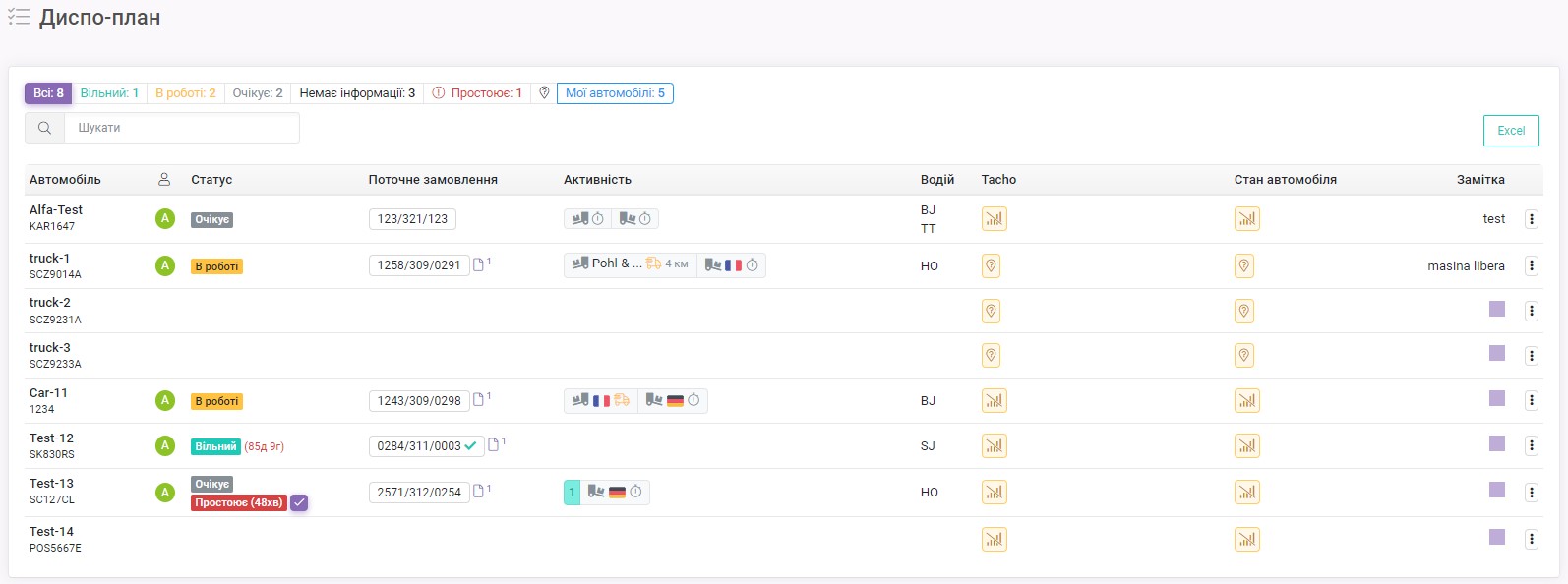Open order 1243/309/0298
The height and width of the screenshot is (584, 1568).
(x=419, y=401)
